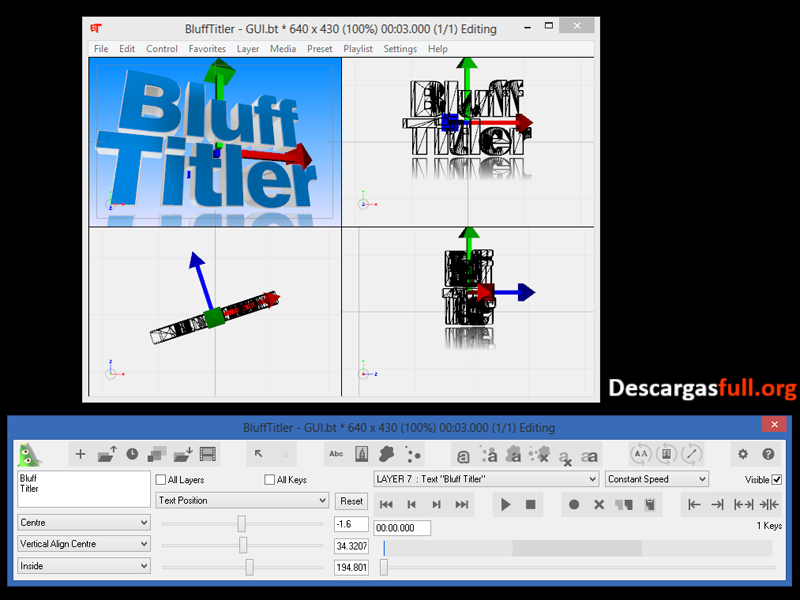Select the Abc text layer tool

click(336, 454)
